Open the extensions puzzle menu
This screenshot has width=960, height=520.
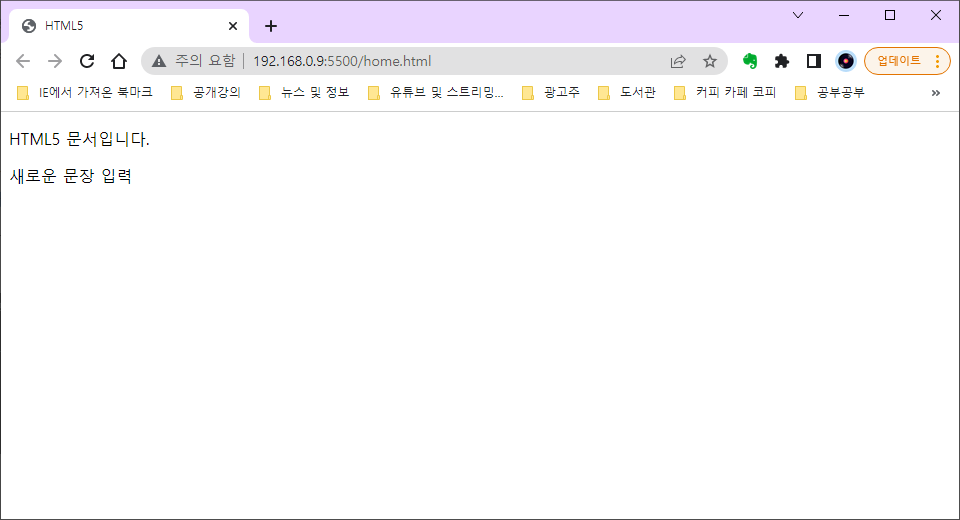pyautogui.click(x=782, y=61)
